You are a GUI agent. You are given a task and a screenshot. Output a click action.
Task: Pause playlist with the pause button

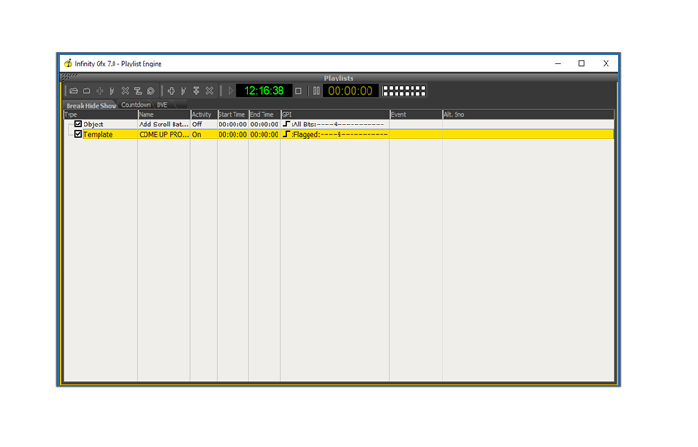(316, 91)
